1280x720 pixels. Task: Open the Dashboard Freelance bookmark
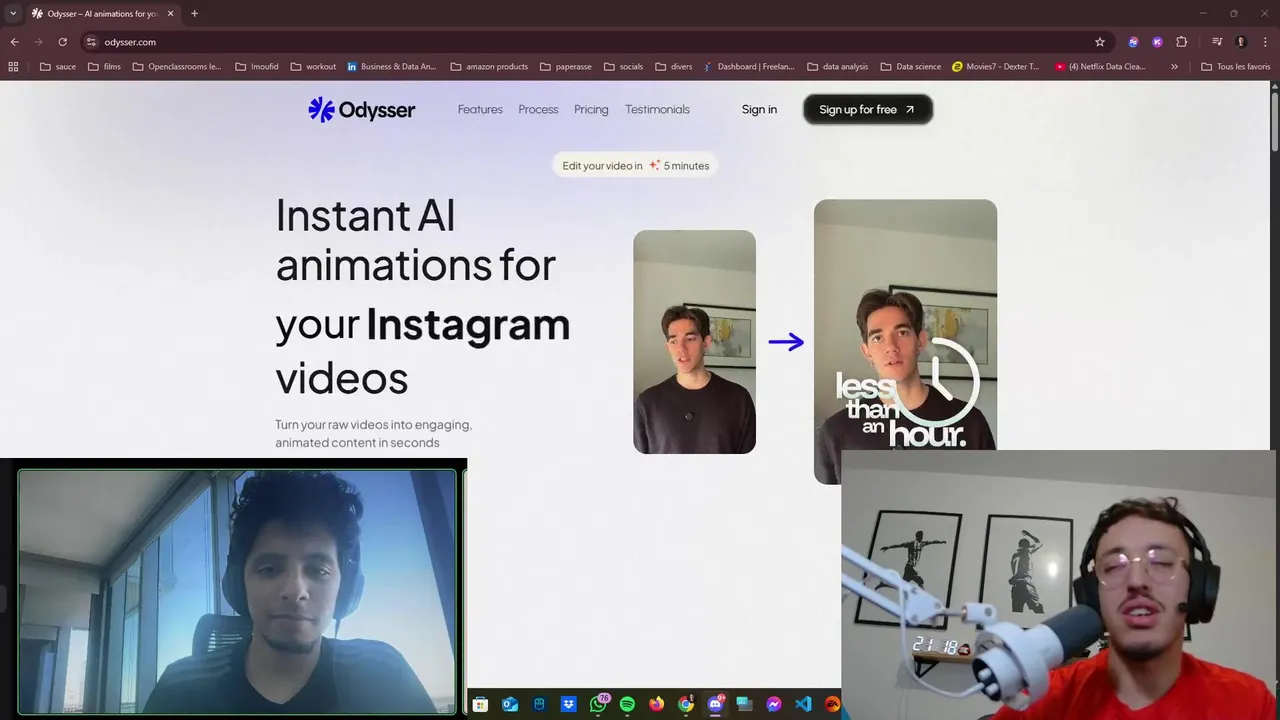(749, 67)
